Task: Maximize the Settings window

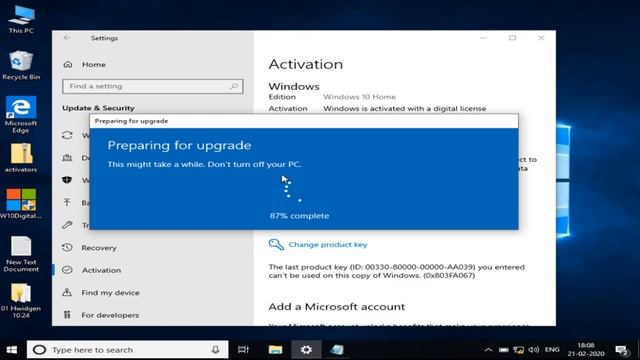Action: coord(512,38)
